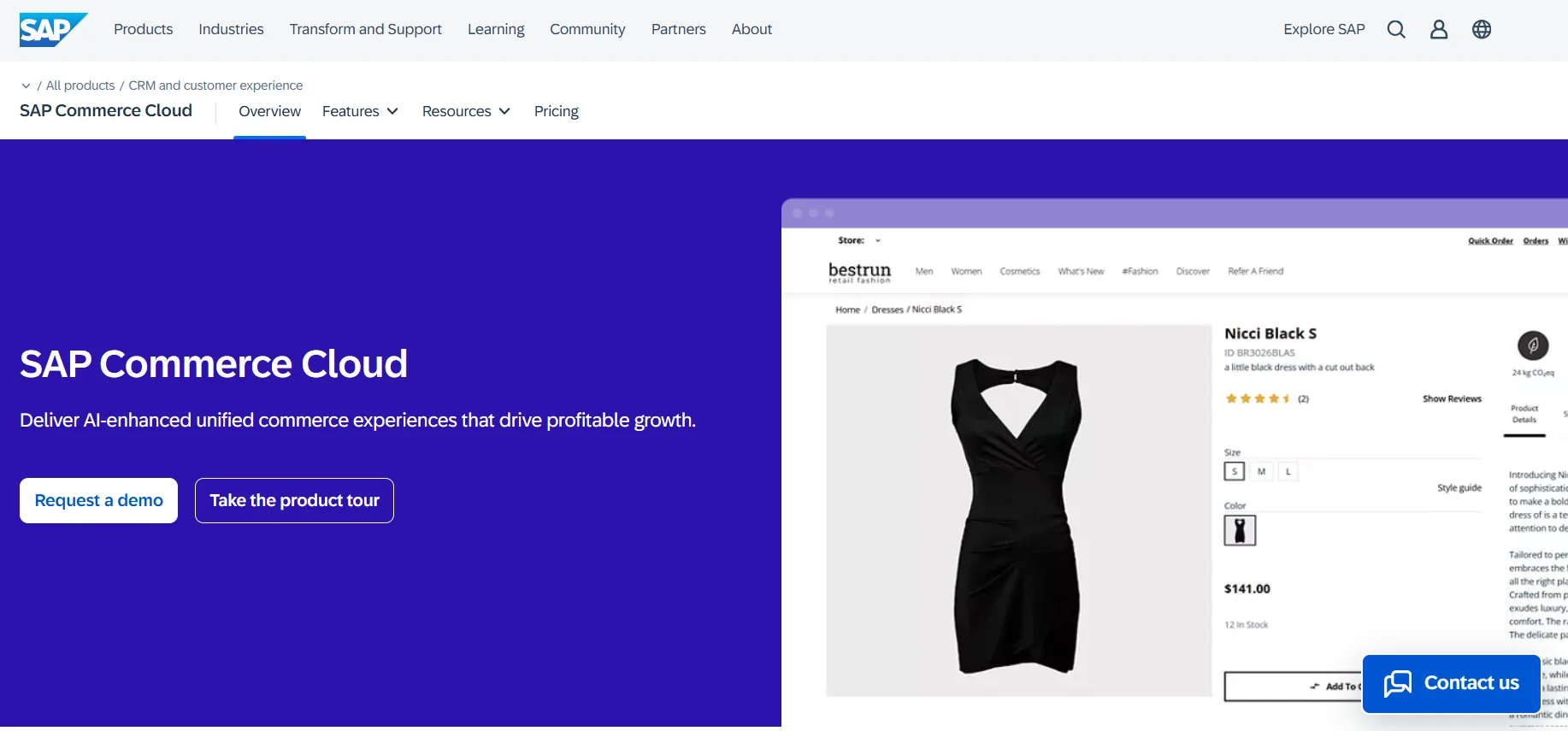Open the Transform and Support menu
1568x731 pixels.
365,29
